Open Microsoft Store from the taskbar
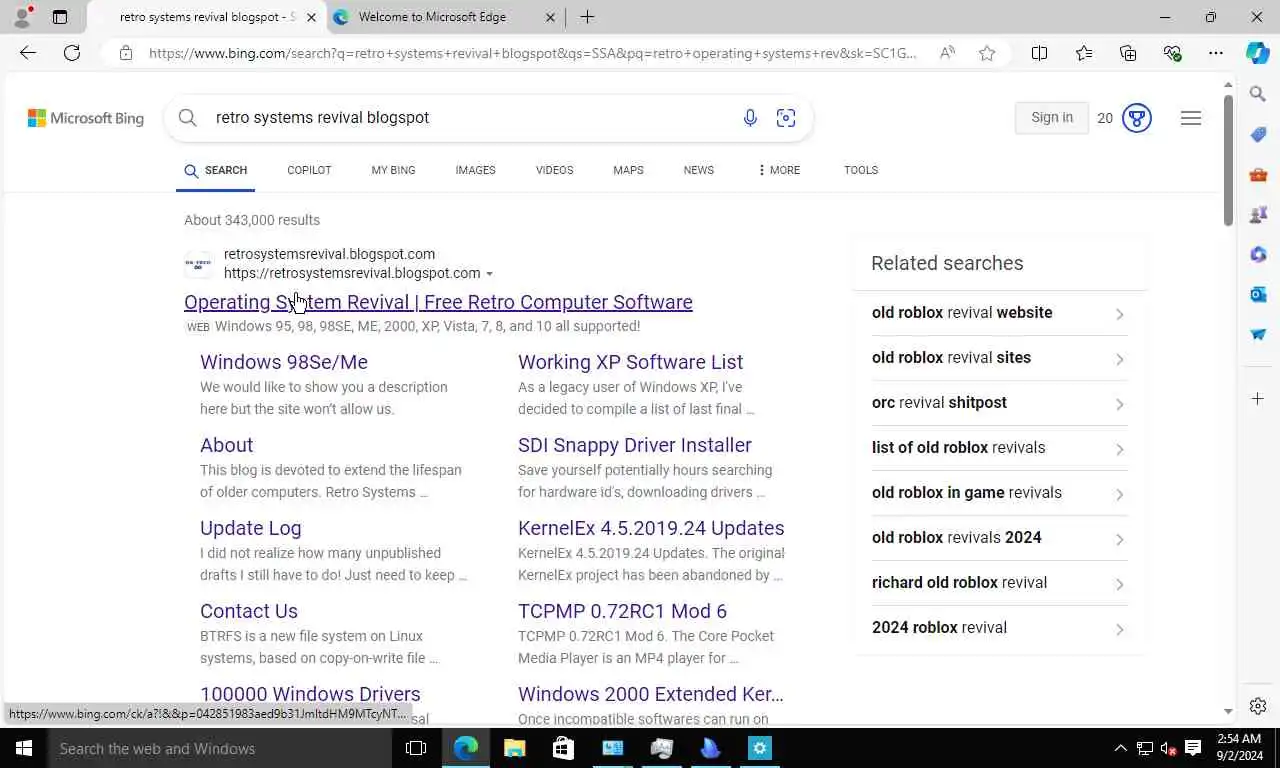 563,748
